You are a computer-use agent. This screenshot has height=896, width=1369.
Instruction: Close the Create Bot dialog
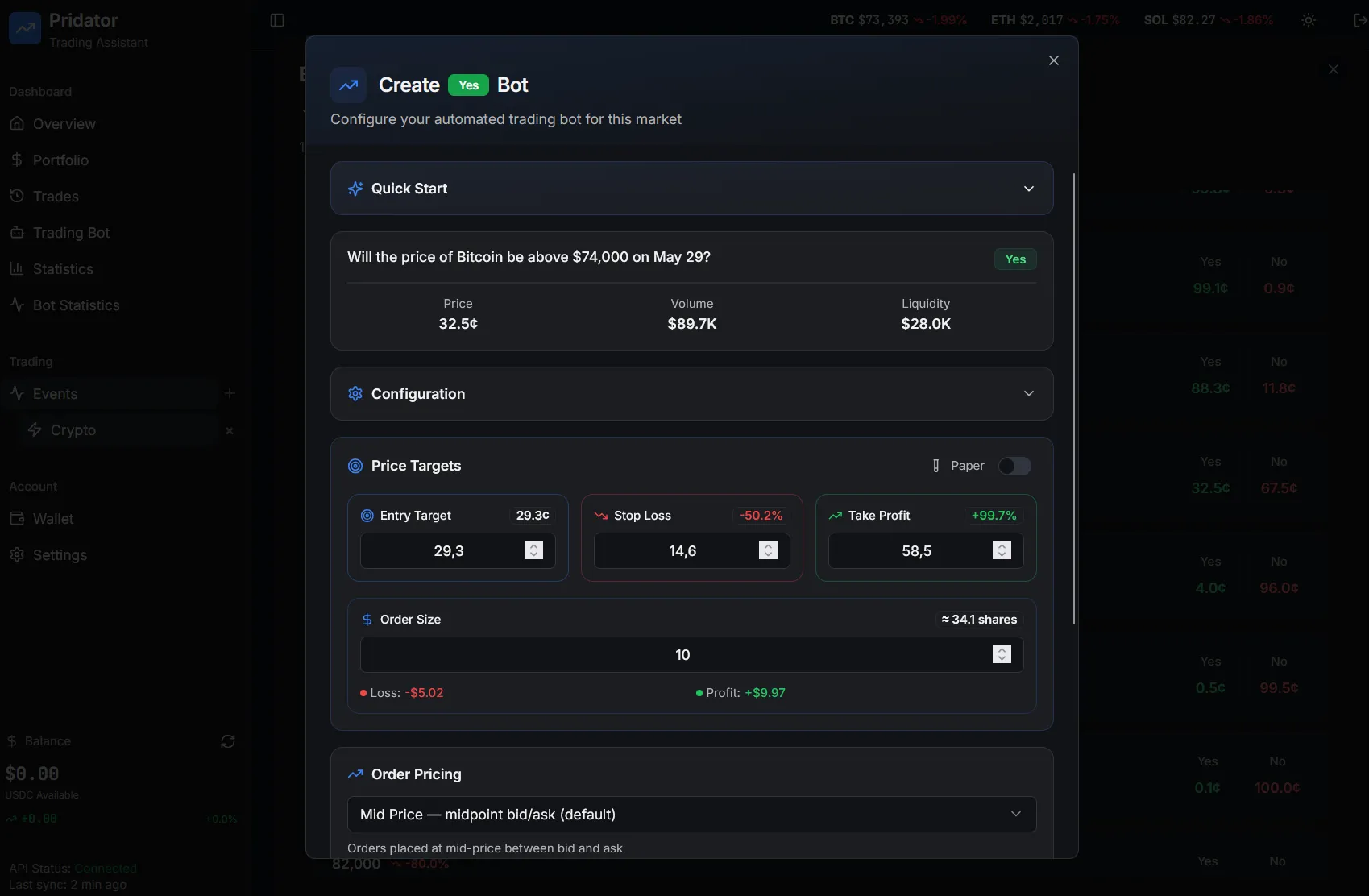coord(1054,60)
